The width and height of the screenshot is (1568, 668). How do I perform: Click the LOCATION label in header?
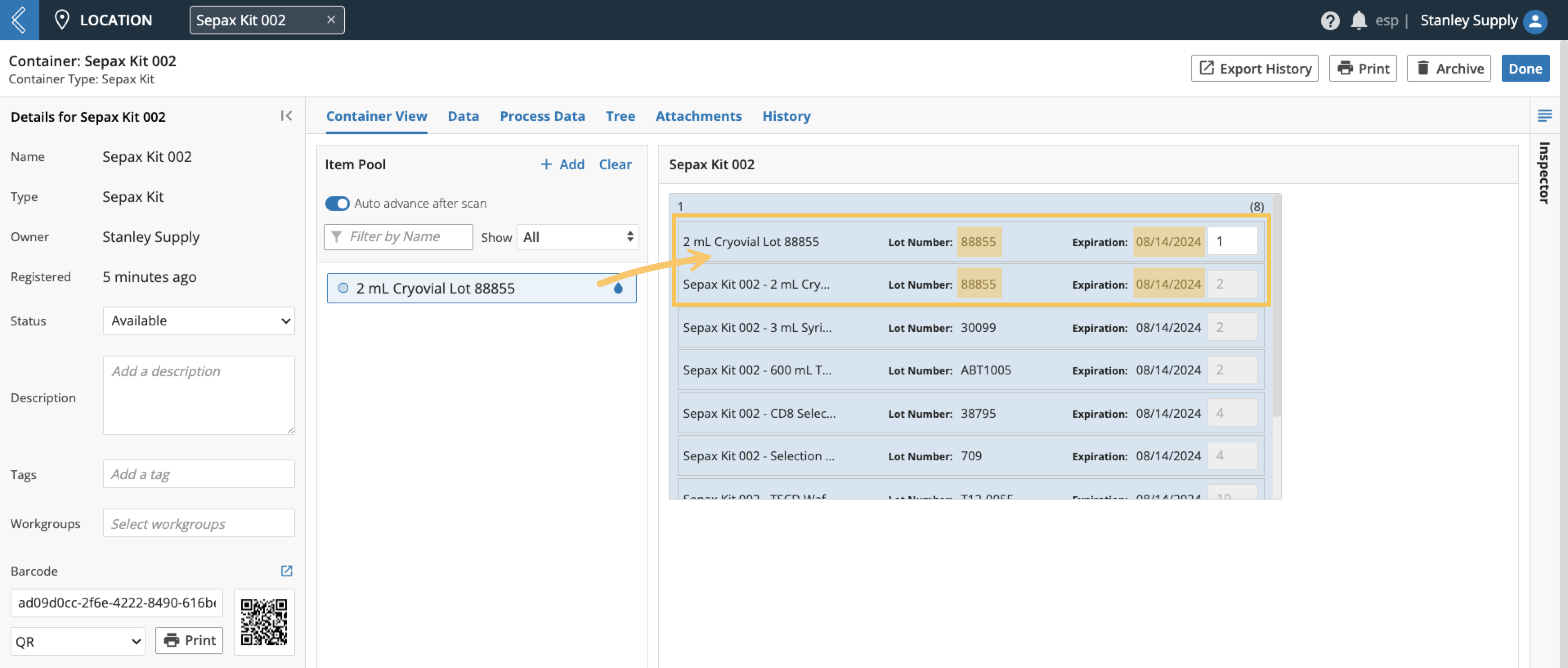tap(116, 20)
